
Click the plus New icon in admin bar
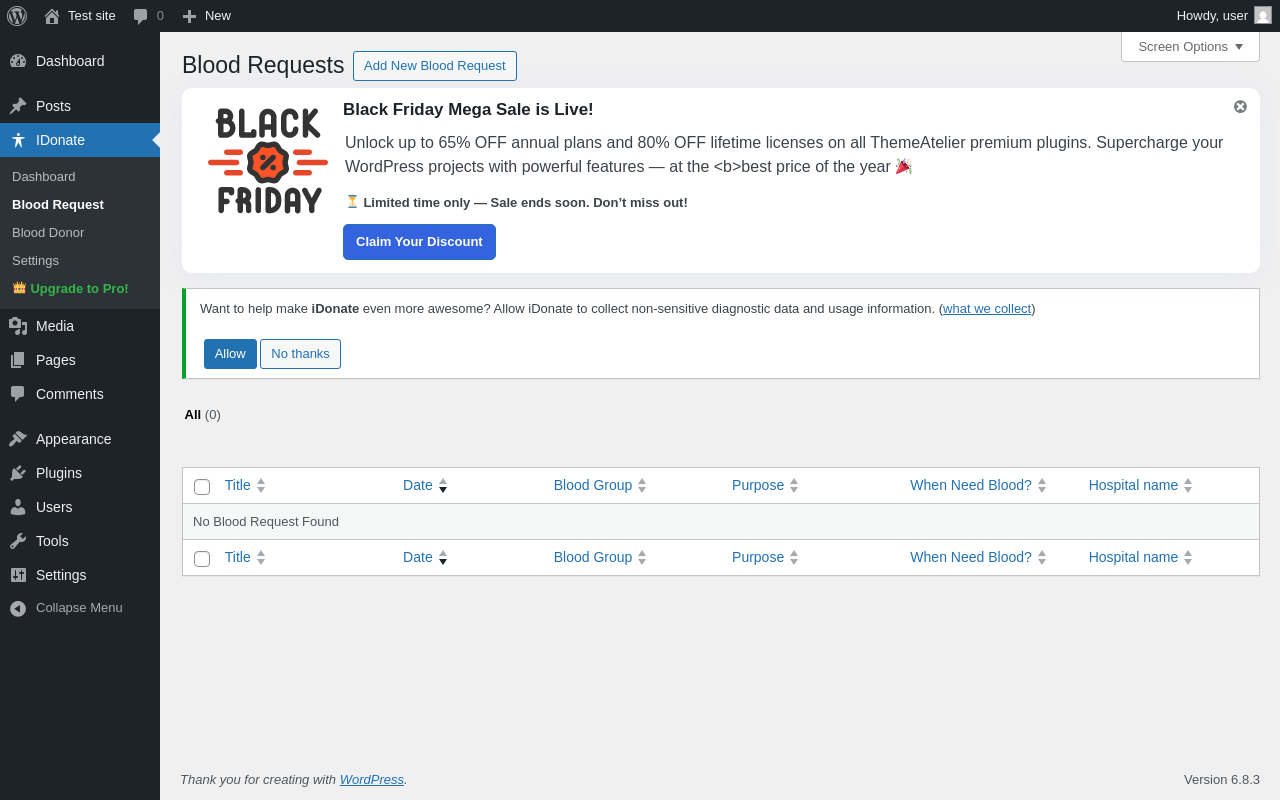tap(189, 16)
